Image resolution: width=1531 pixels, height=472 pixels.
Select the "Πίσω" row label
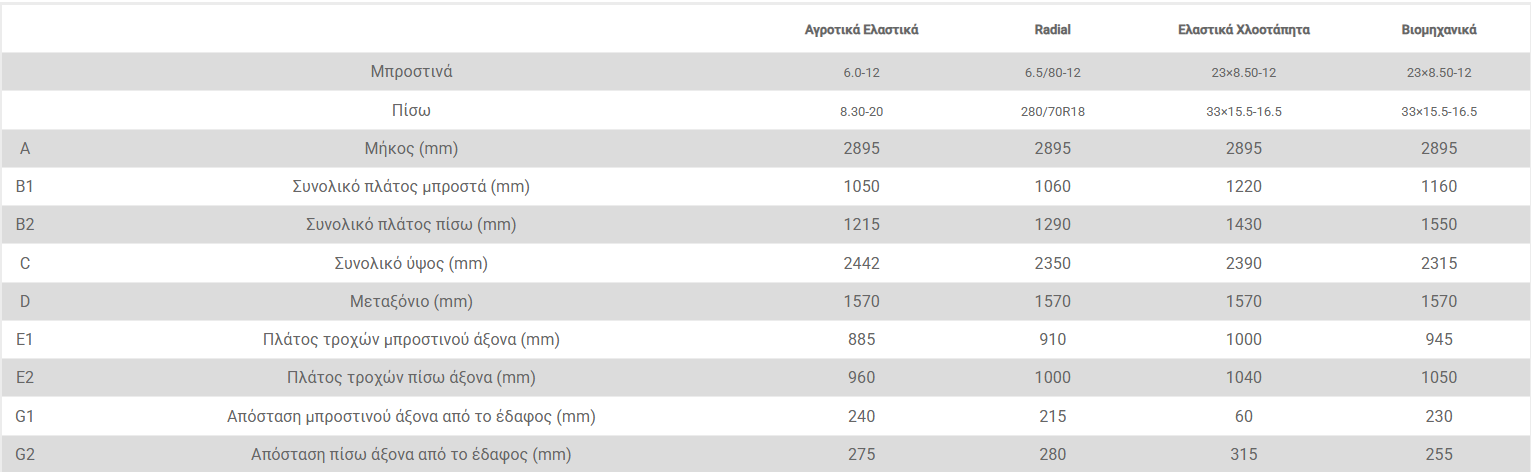[x=411, y=110]
